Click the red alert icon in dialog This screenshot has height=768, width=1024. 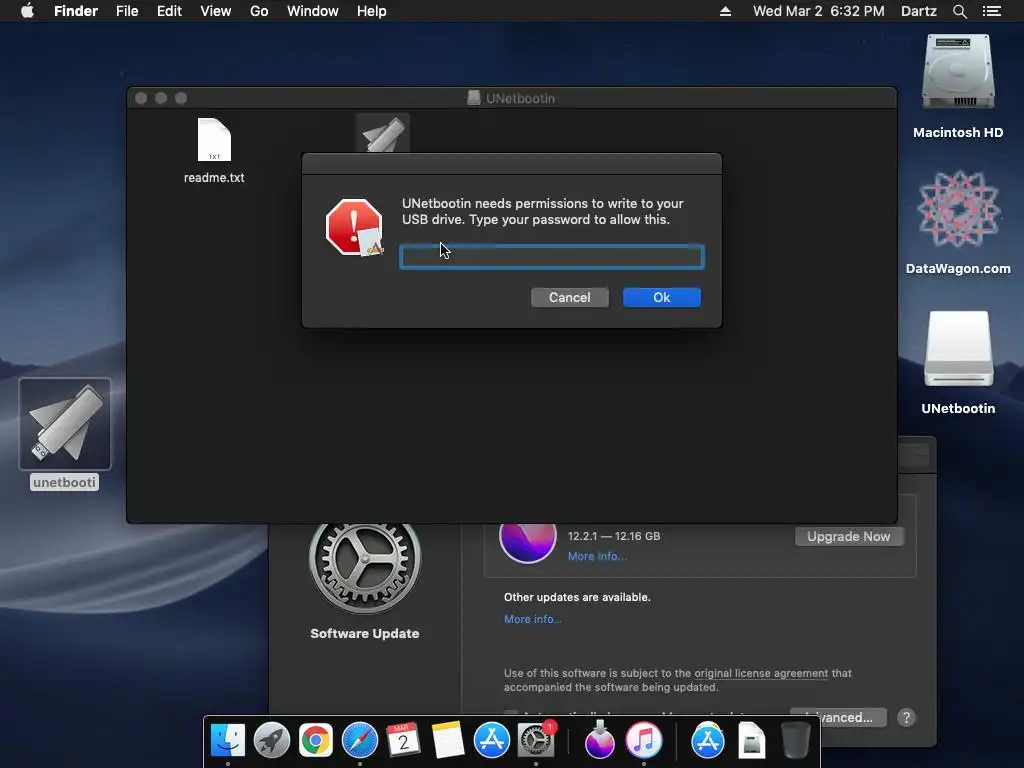(354, 227)
